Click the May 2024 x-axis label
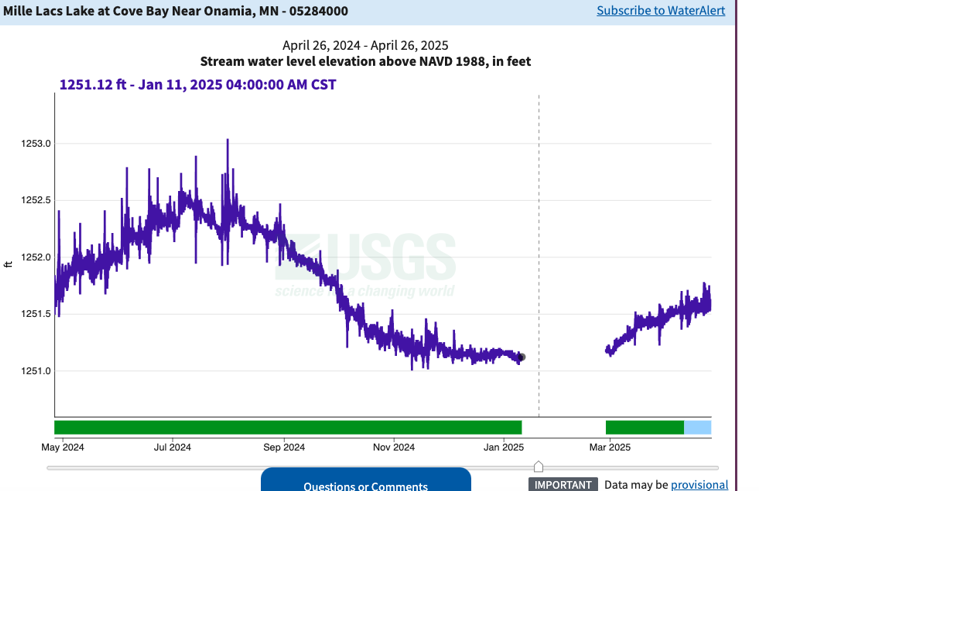This screenshot has width=953, height=617. [63, 447]
